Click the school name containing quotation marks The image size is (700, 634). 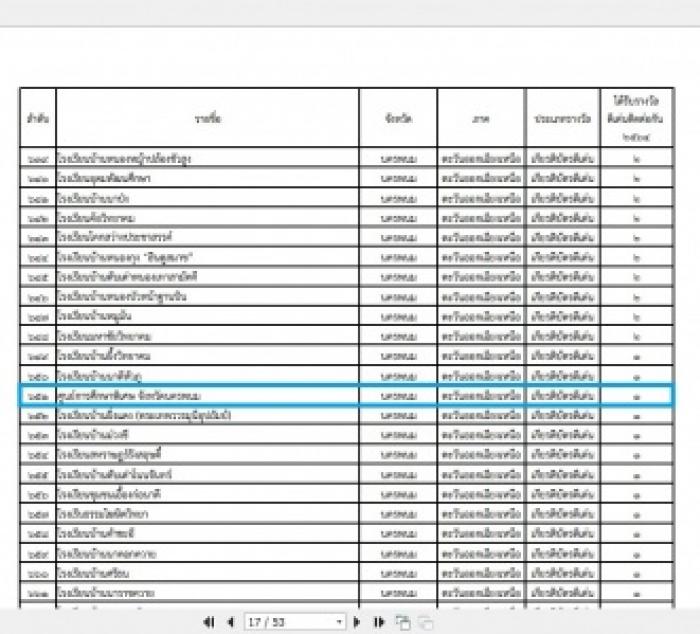[x=125, y=257]
